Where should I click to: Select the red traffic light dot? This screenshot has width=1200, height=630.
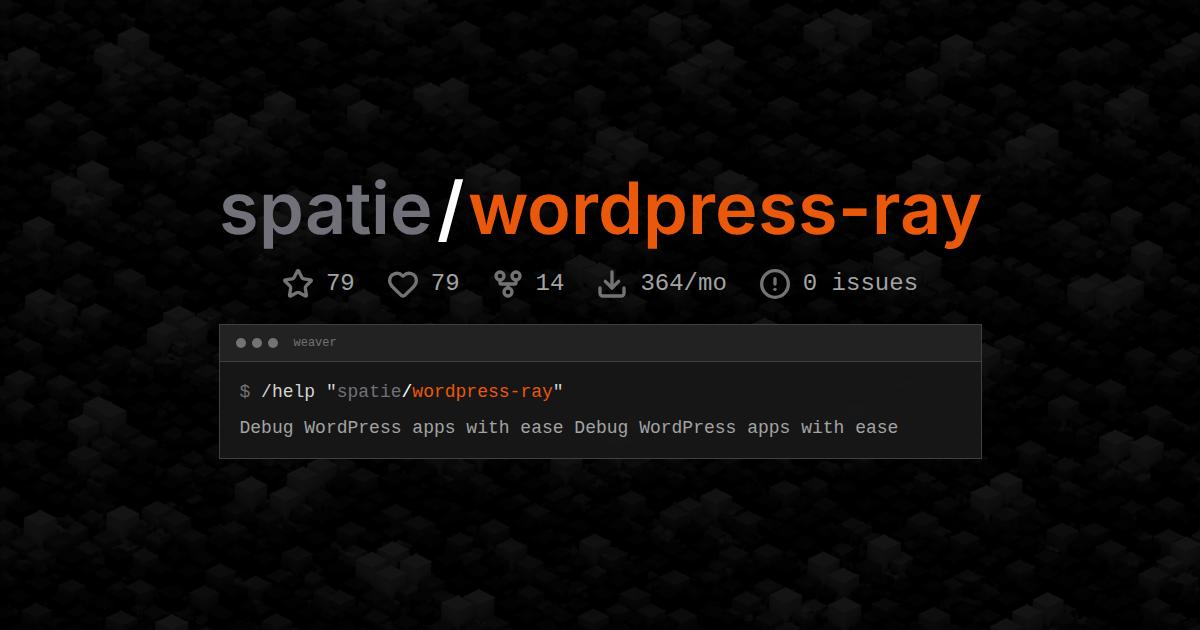coord(240,342)
